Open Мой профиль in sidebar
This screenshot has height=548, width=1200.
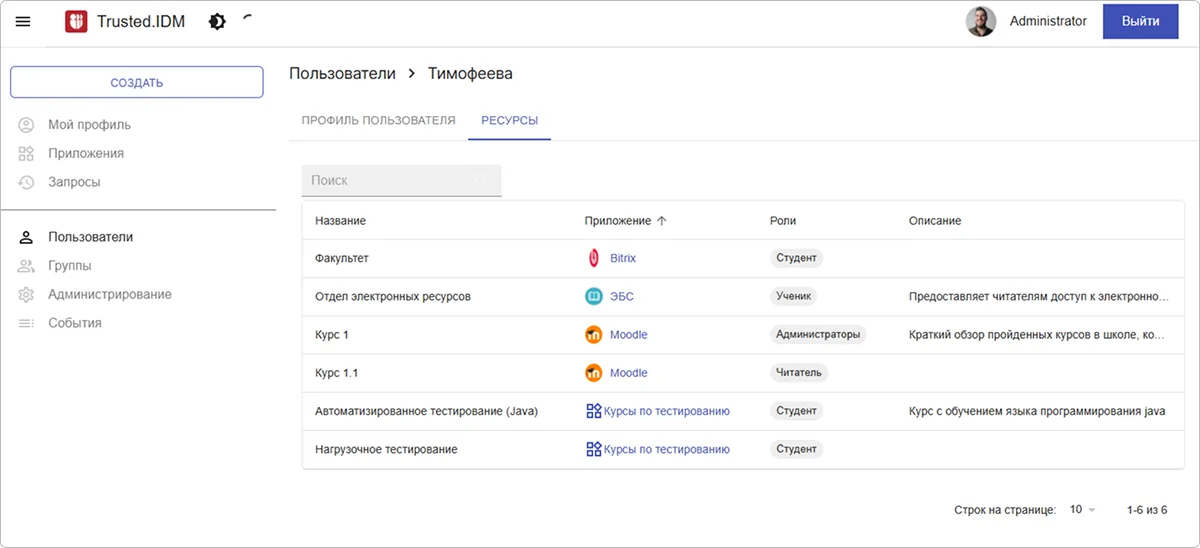(x=89, y=125)
